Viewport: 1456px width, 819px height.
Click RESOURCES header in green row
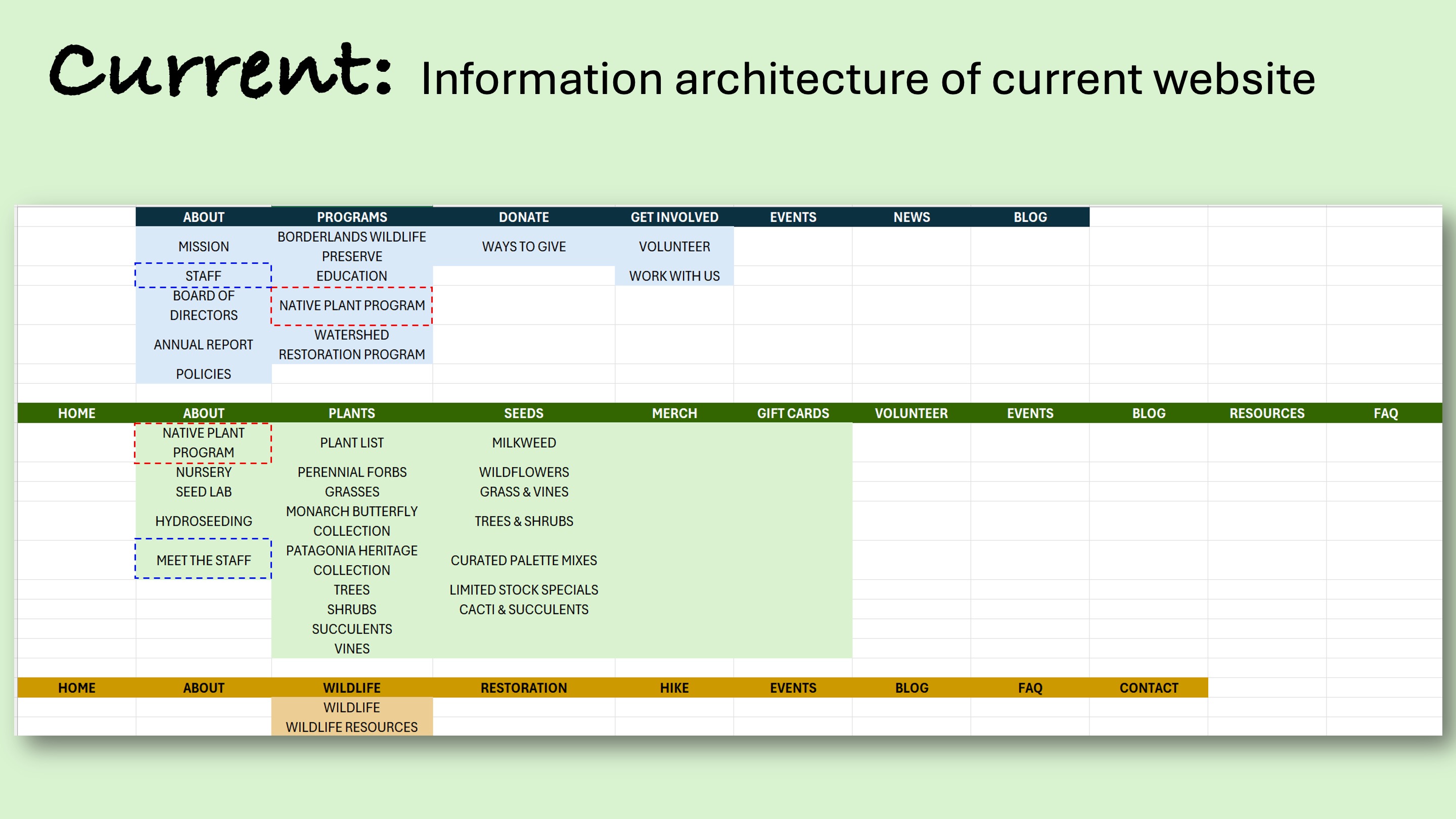tap(1266, 413)
